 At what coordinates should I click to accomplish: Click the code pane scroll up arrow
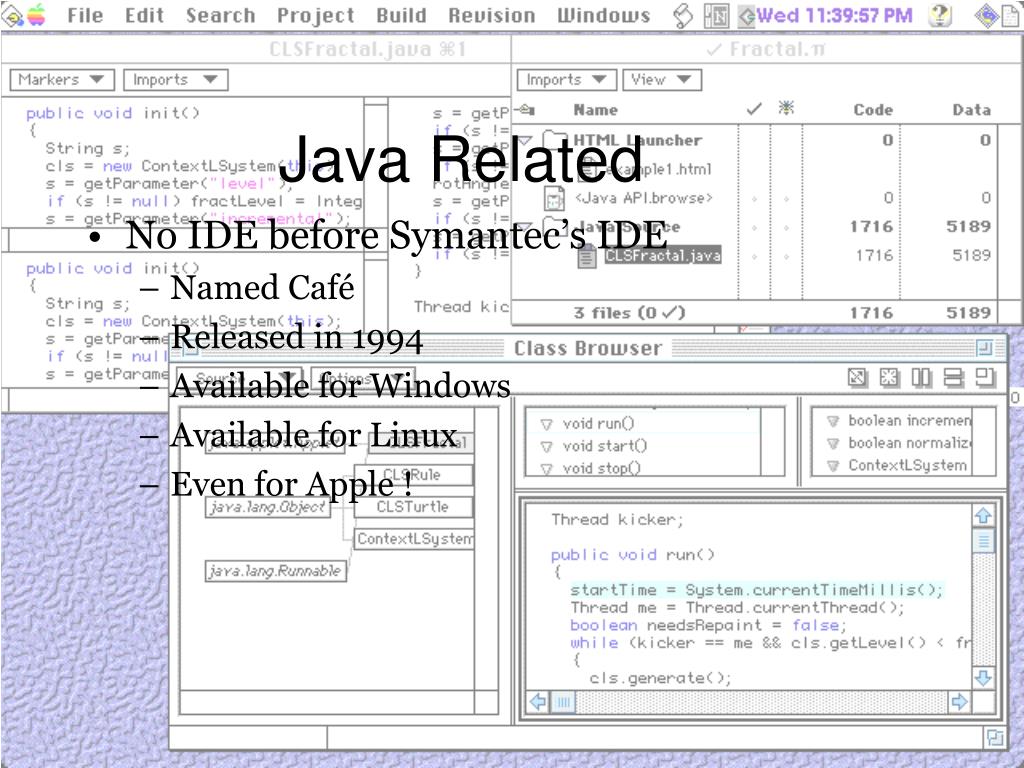pos(984,515)
